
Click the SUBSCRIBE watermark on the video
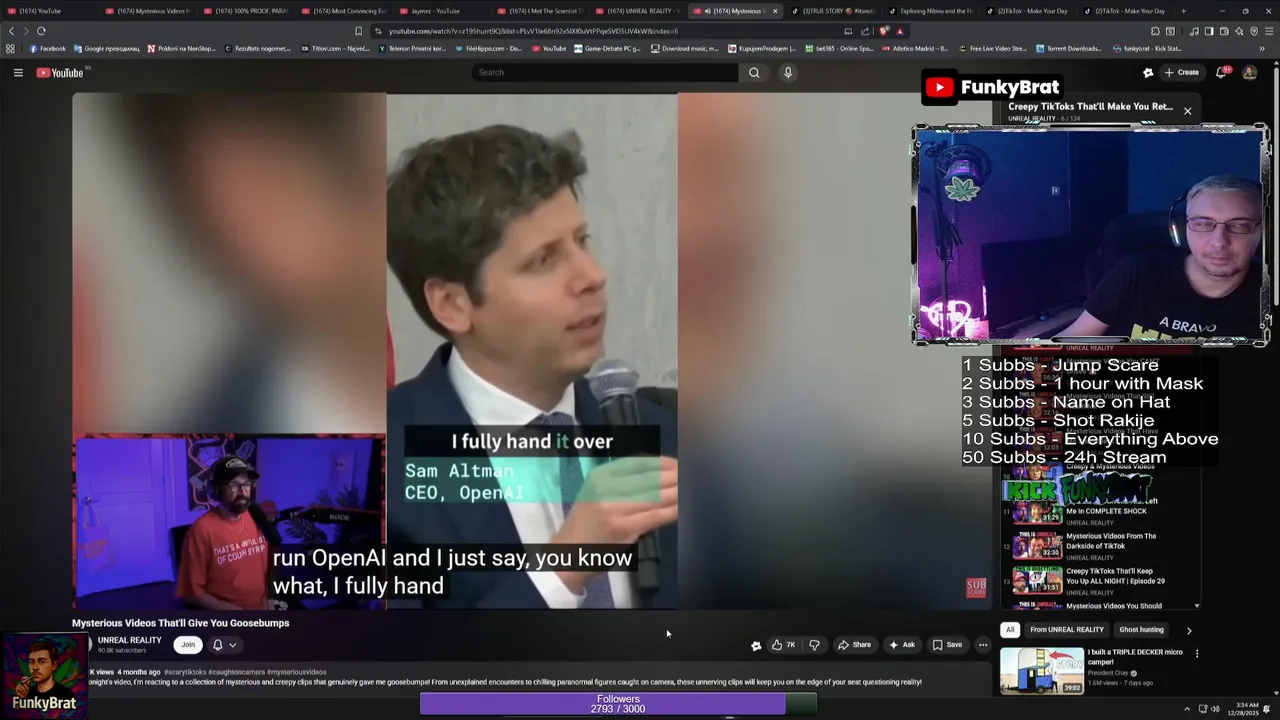976,587
